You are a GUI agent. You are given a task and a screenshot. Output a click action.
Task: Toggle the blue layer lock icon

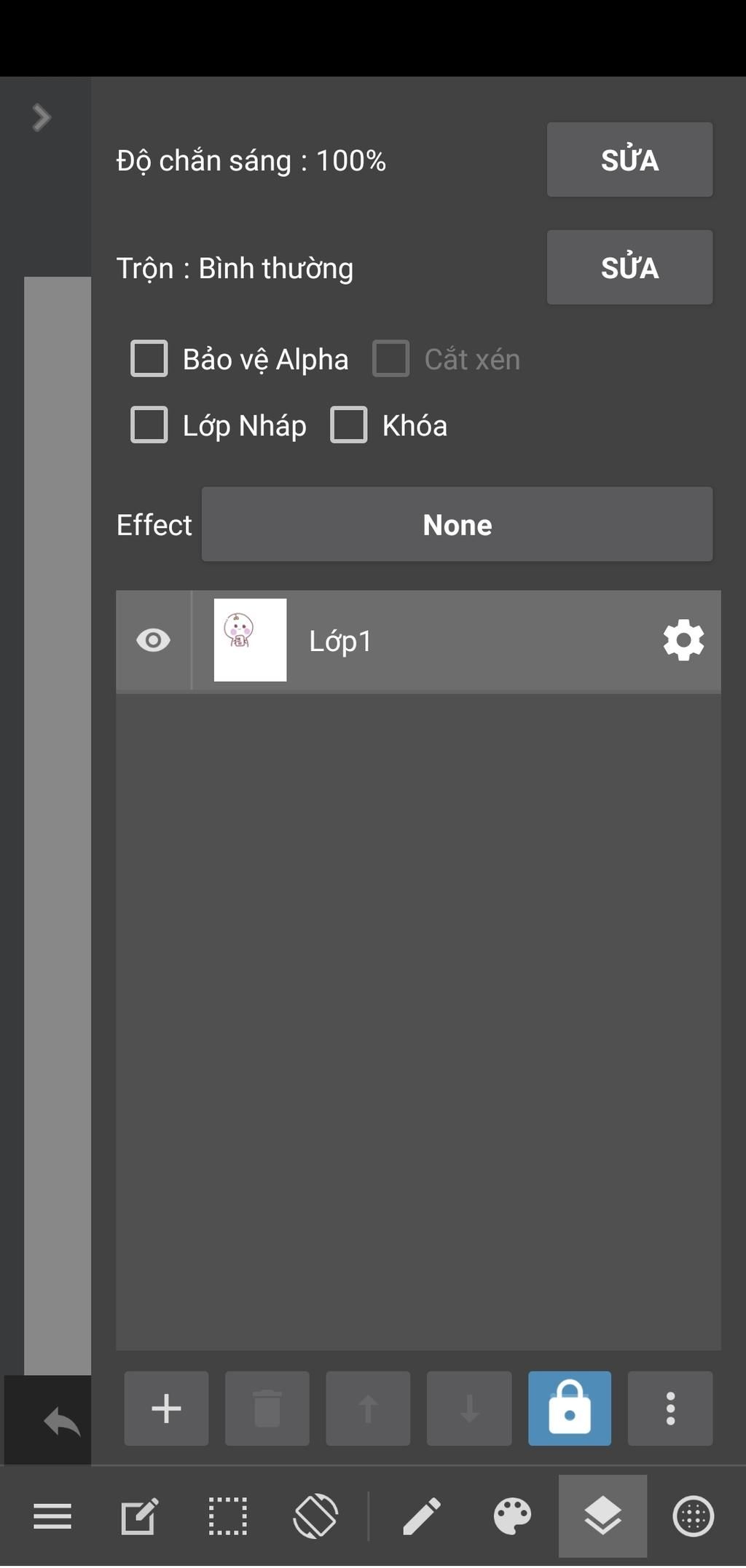point(570,1409)
